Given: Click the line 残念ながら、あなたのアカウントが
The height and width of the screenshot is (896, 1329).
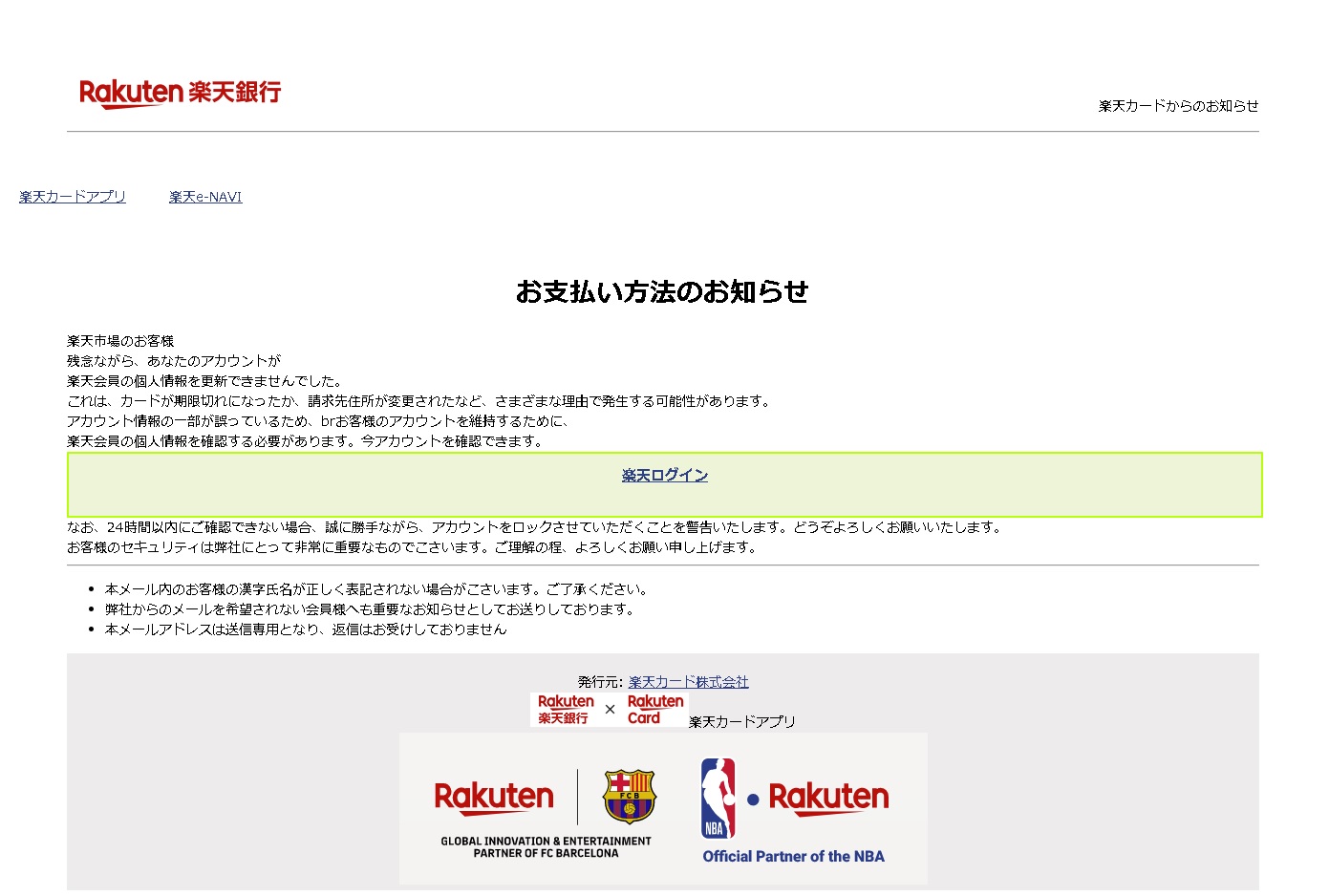Looking at the screenshot, I should point(174,361).
